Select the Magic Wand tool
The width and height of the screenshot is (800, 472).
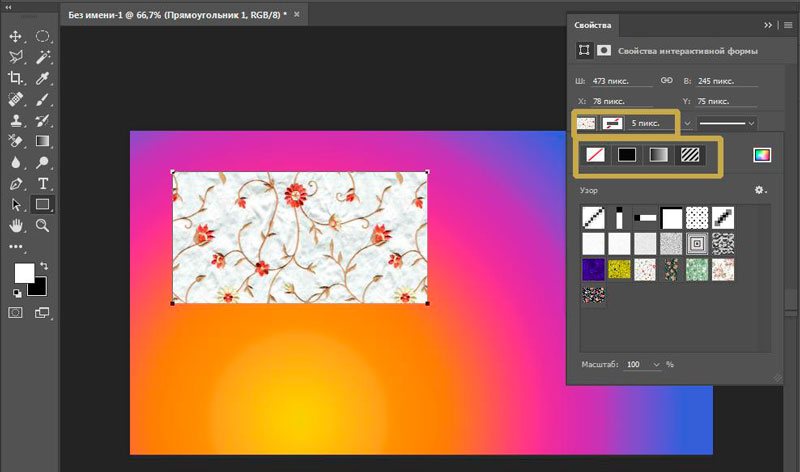(x=42, y=57)
